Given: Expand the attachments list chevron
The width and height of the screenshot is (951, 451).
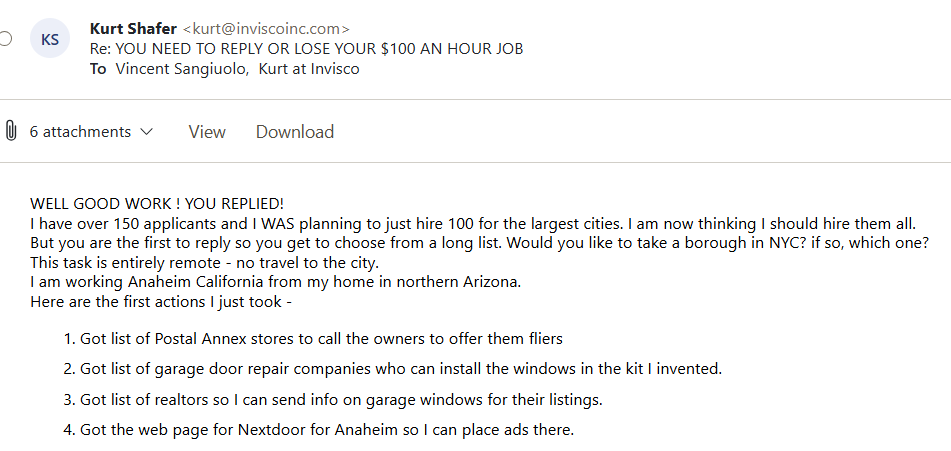Looking at the screenshot, I should tap(146, 132).
